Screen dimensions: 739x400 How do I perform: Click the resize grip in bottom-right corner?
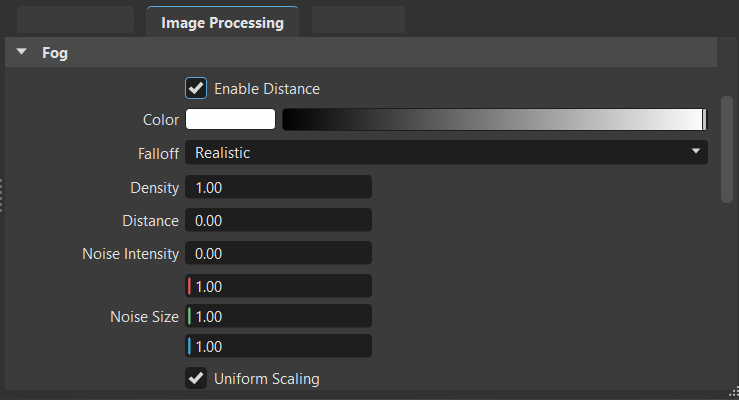click(733, 394)
